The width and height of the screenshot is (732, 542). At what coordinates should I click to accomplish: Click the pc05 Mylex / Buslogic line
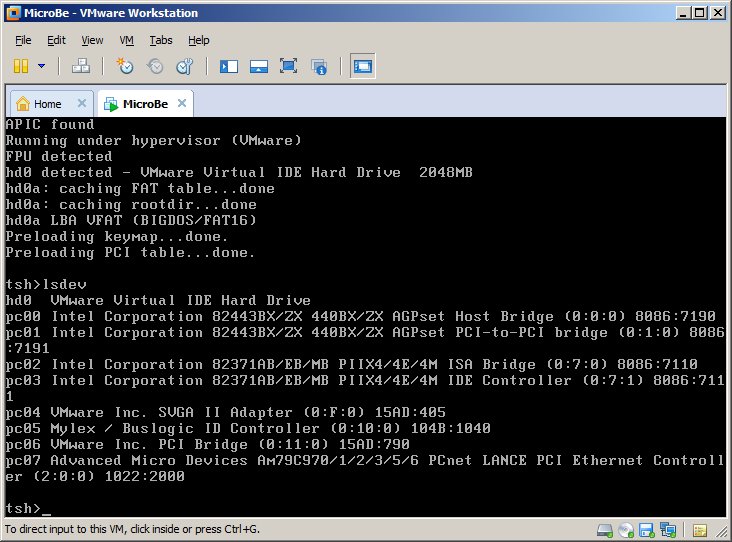click(x=248, y=428)
